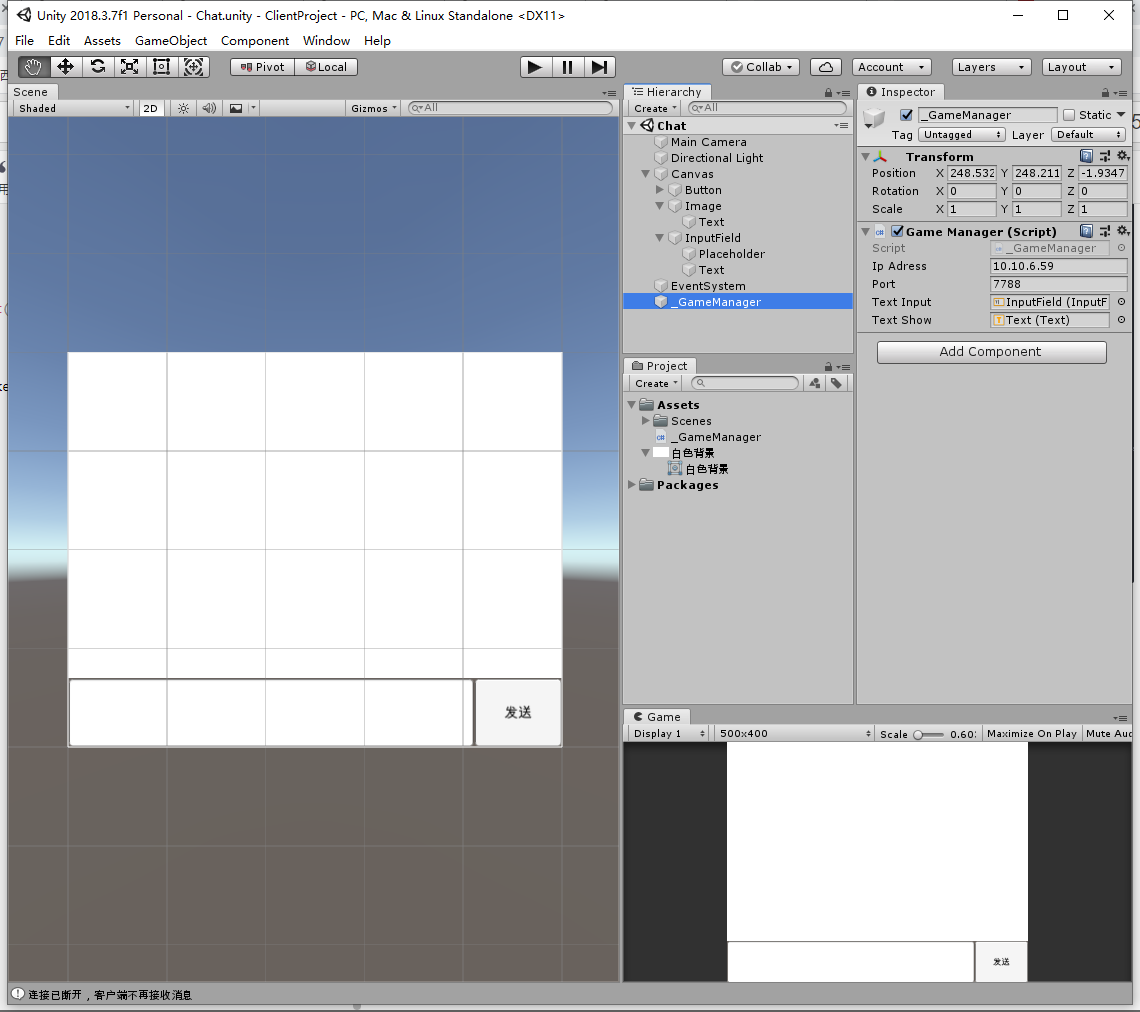This screenshot has height=1012, width=1140.
Task: Open the Layers dropdown
Action: coord(992,67)
